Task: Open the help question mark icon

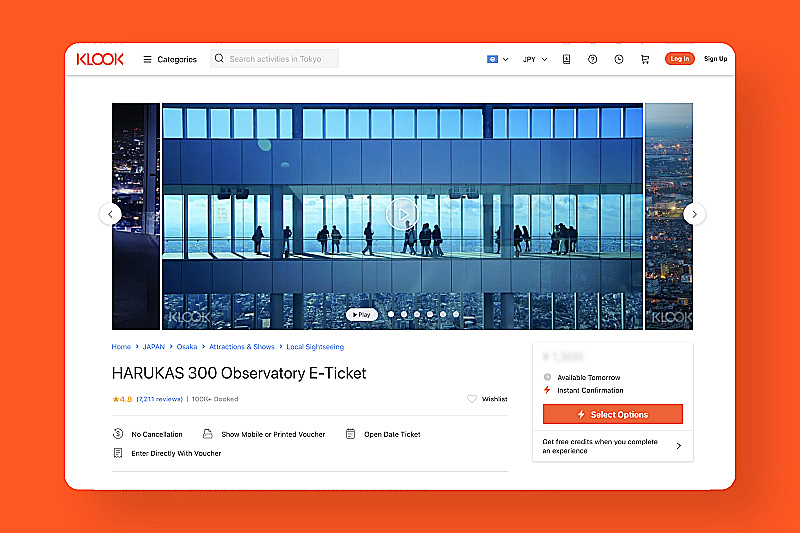Action: click(x=592, y=59)
